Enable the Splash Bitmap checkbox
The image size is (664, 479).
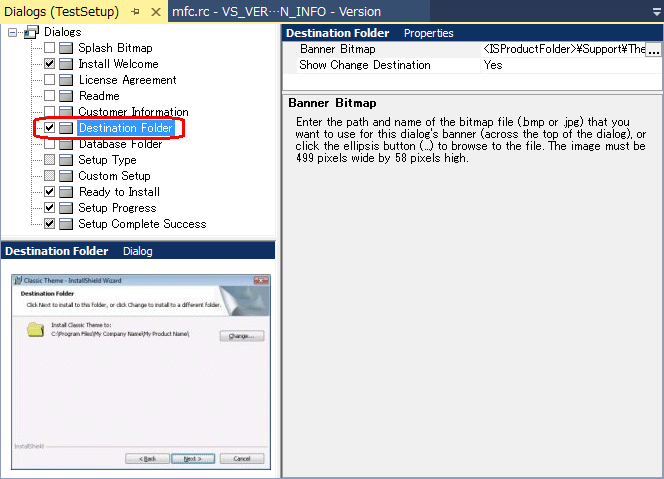pos(49,48)
